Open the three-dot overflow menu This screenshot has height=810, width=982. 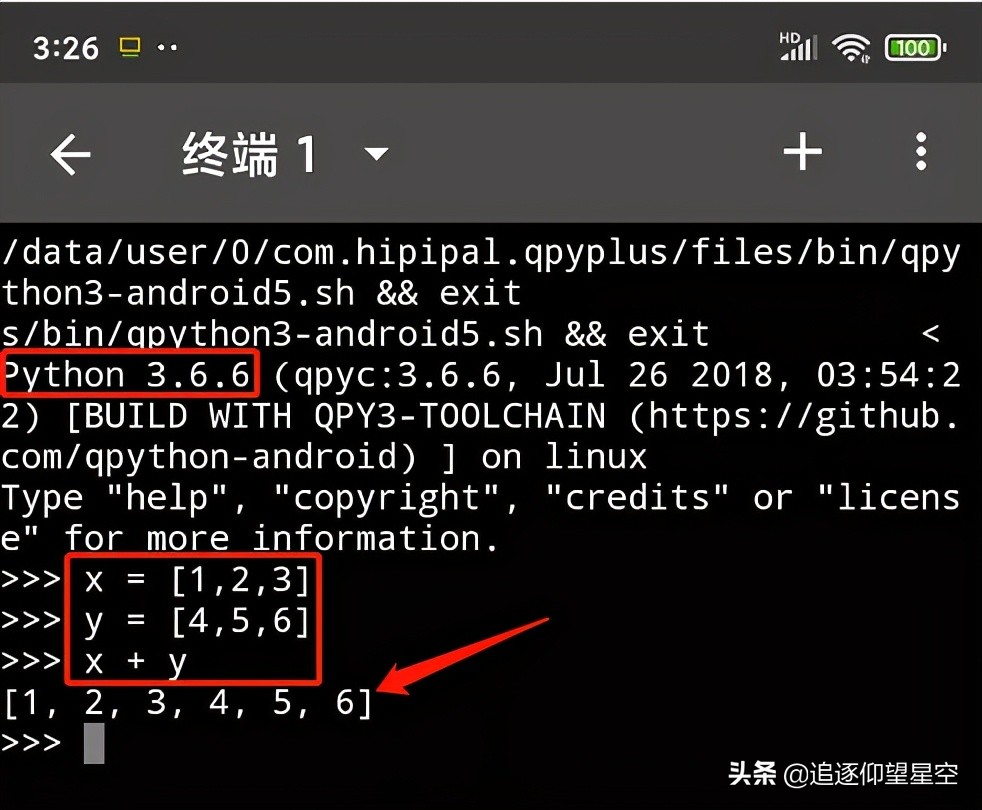tap(921, 152)
